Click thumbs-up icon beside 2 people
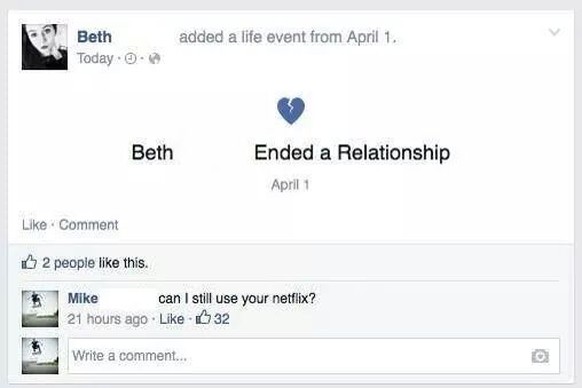This screenshot has width=582, height=388. tap(29, 262)
